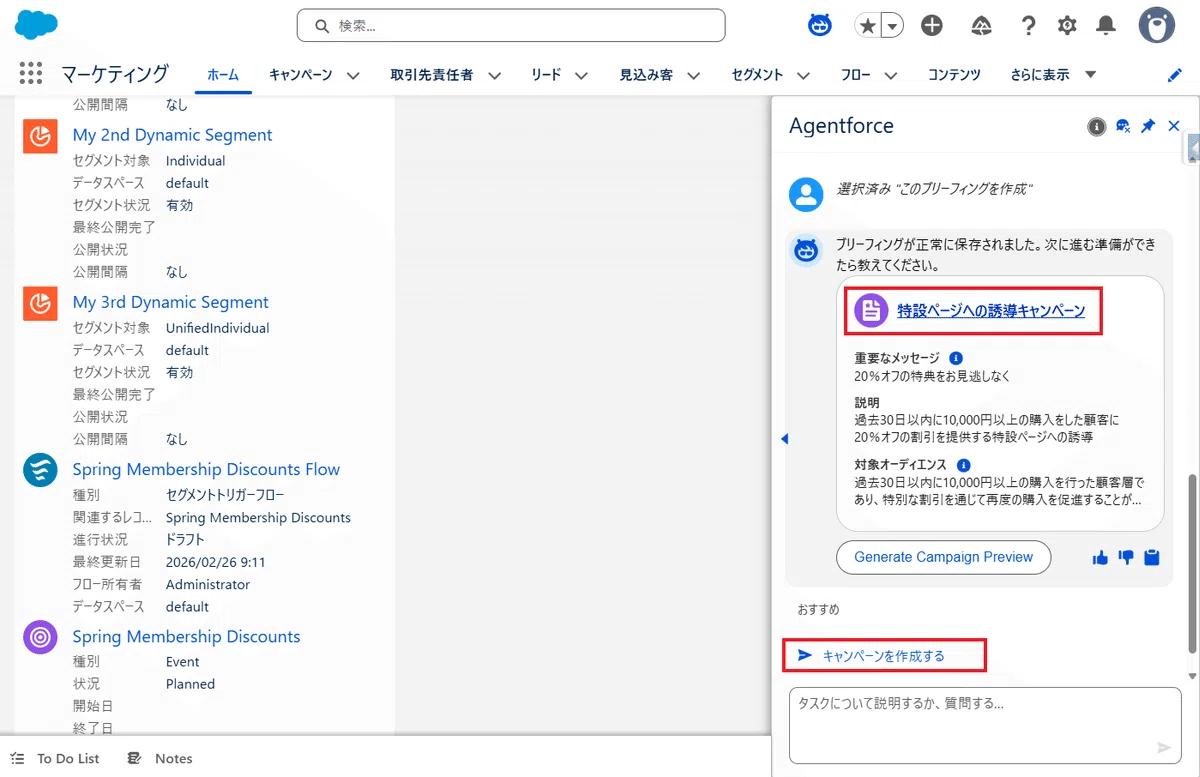Image resolution: width=1200 pixels, height=777 pixels.
Task: Open the favorites list dropdown arrow
Action: [891, 26]
